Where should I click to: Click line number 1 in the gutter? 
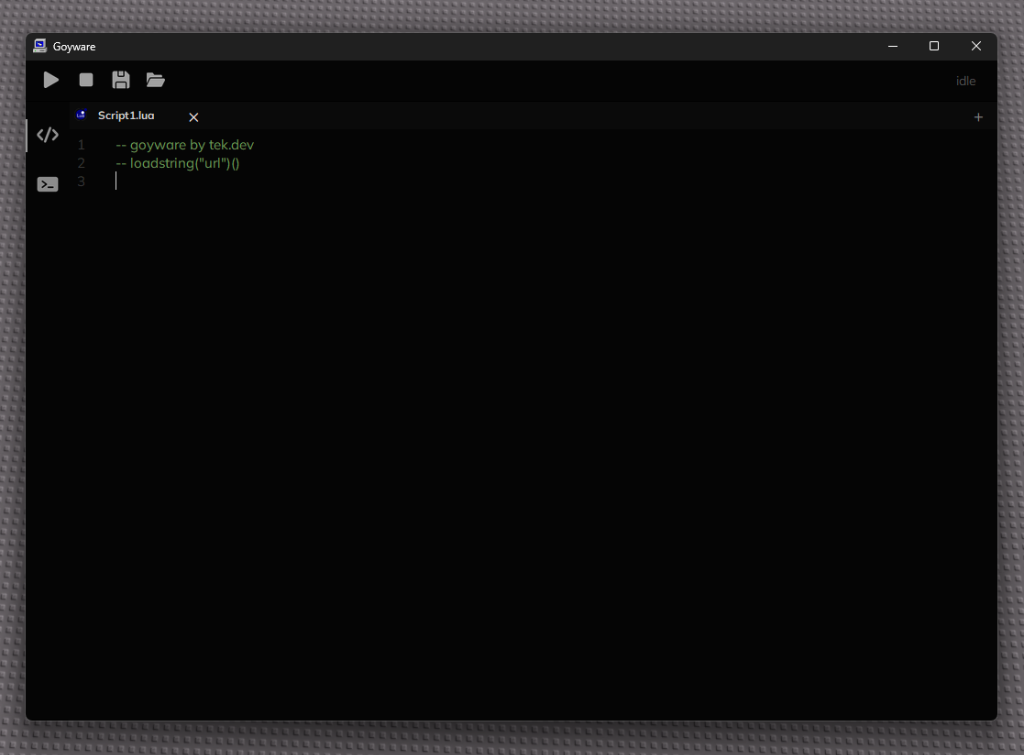click(x=81, y=145)
